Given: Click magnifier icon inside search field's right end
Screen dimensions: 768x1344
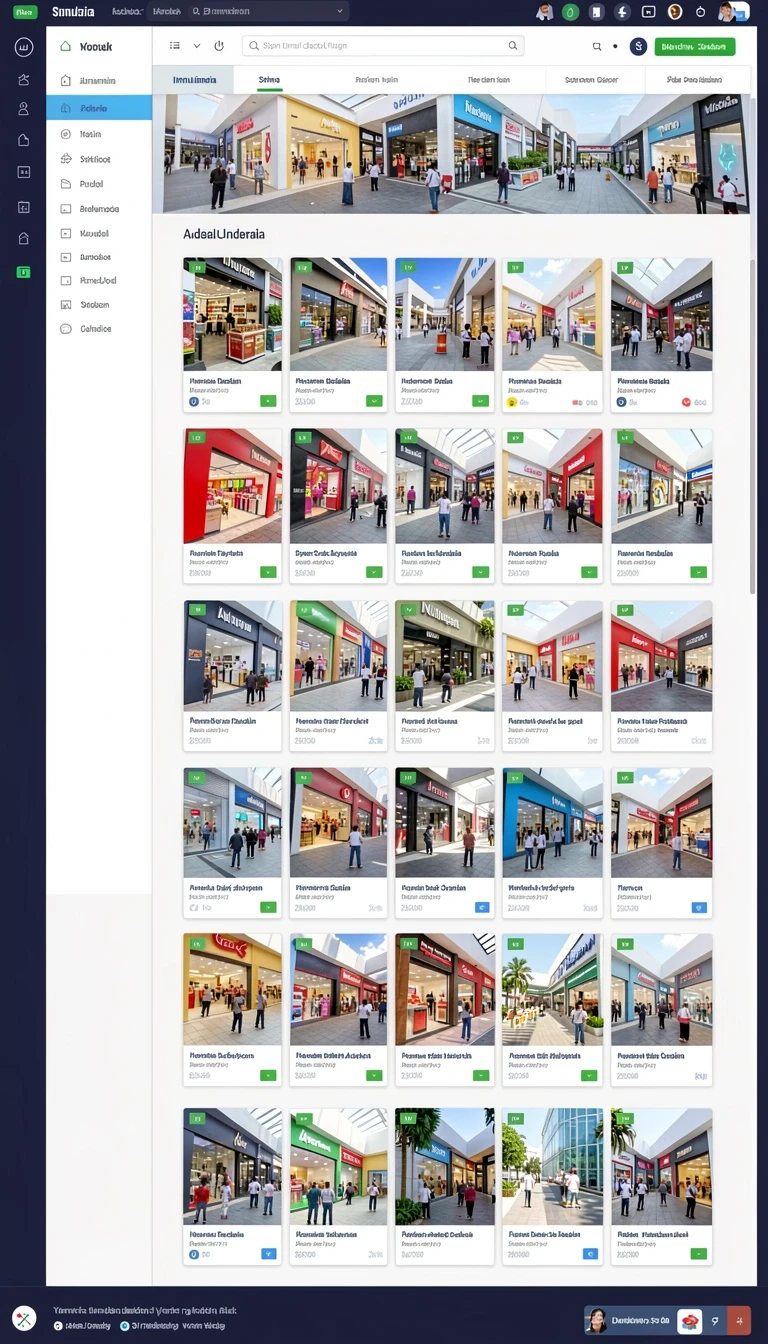Looking at the screenshot, I should point(513,46).
